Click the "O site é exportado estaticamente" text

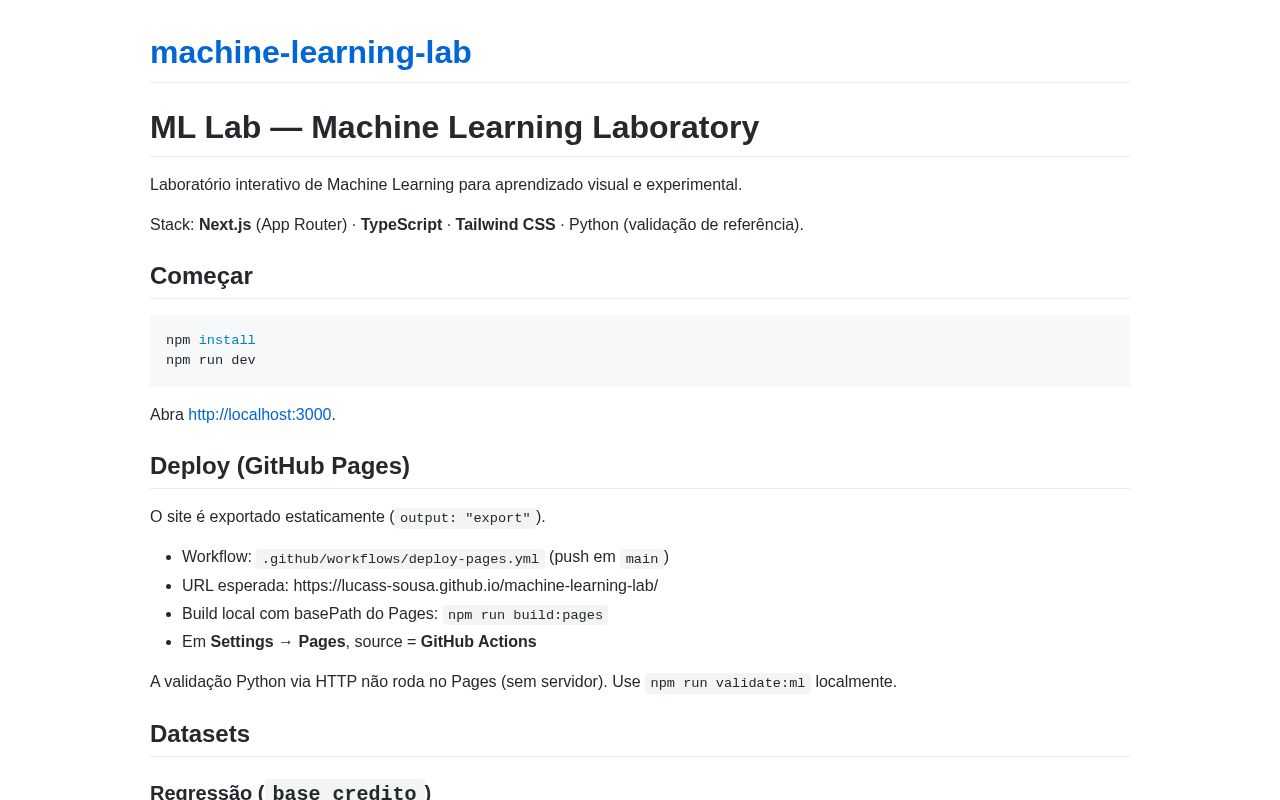coord(267,517)
